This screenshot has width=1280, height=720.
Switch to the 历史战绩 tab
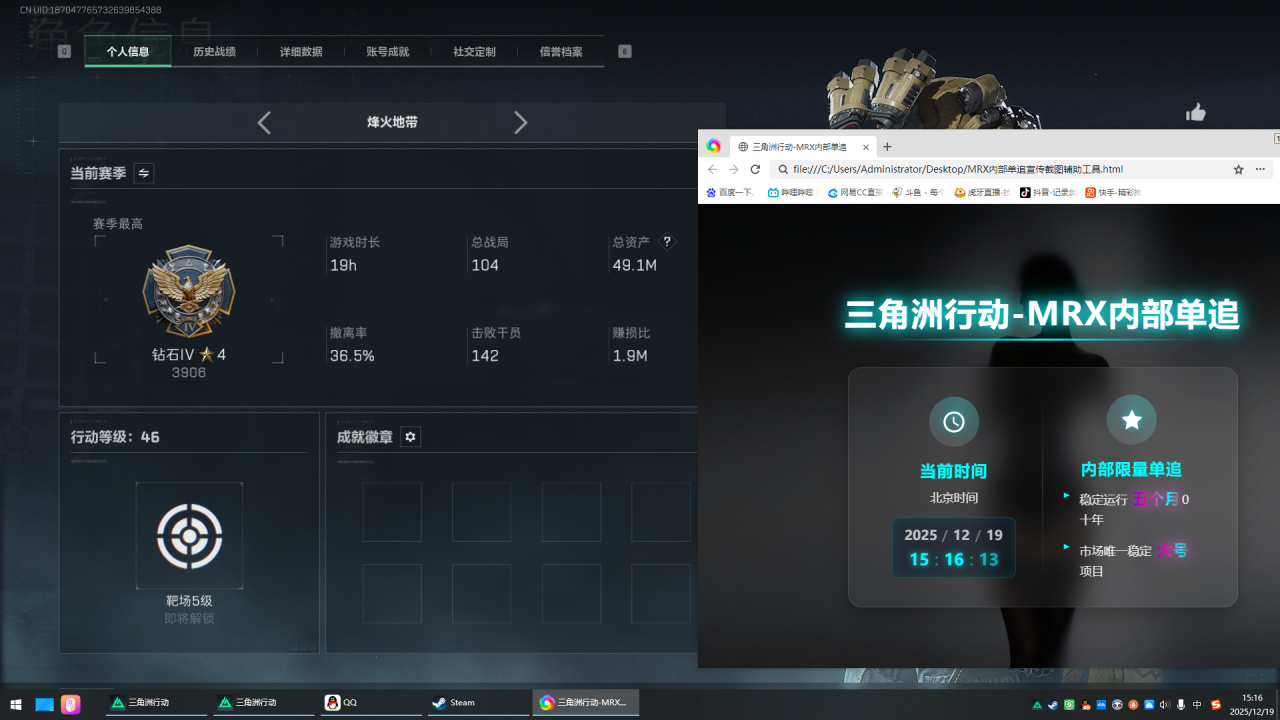click(x=214, y=51)
